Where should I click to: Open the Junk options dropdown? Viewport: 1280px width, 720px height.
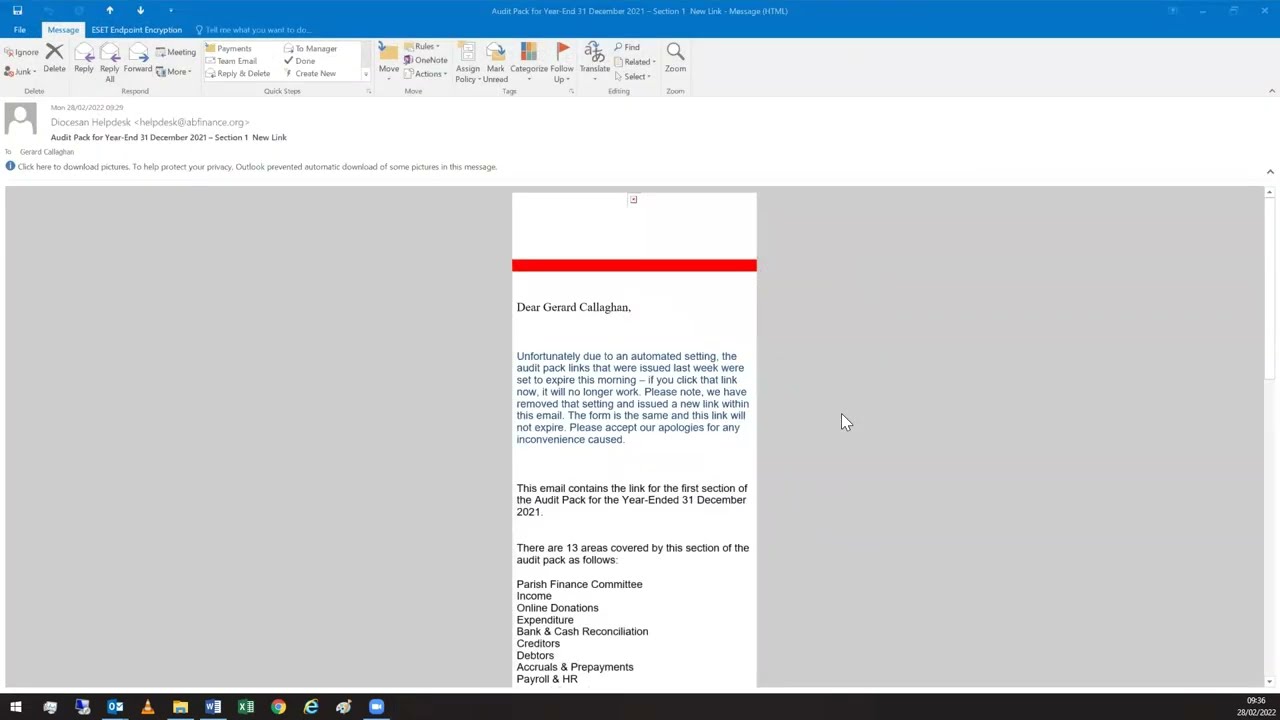(20, 71)
